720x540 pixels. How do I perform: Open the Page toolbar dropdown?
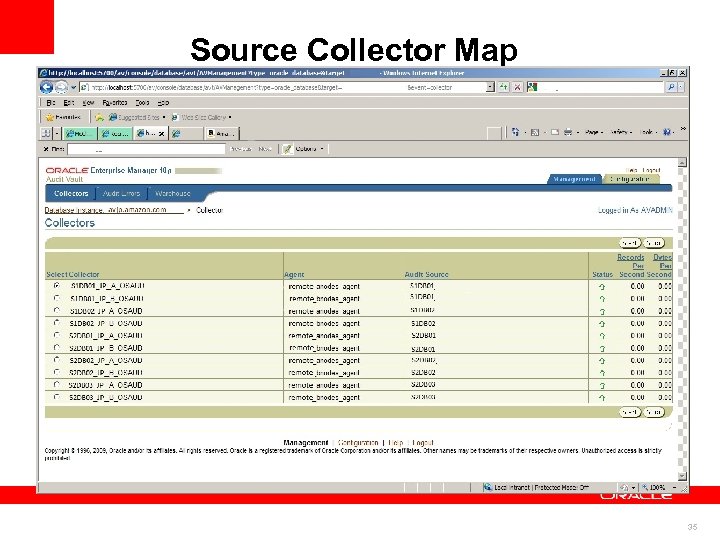(594, 132)
